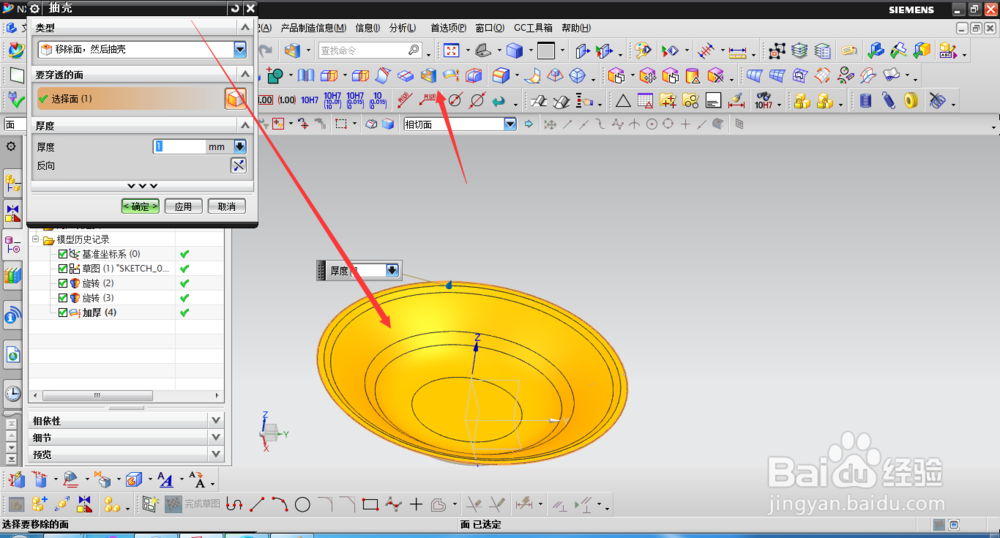Image resolution: width=1000 pixels, height=538 pixels.
Task: Select the sketch Circle tool
Action: coord(302,505)
